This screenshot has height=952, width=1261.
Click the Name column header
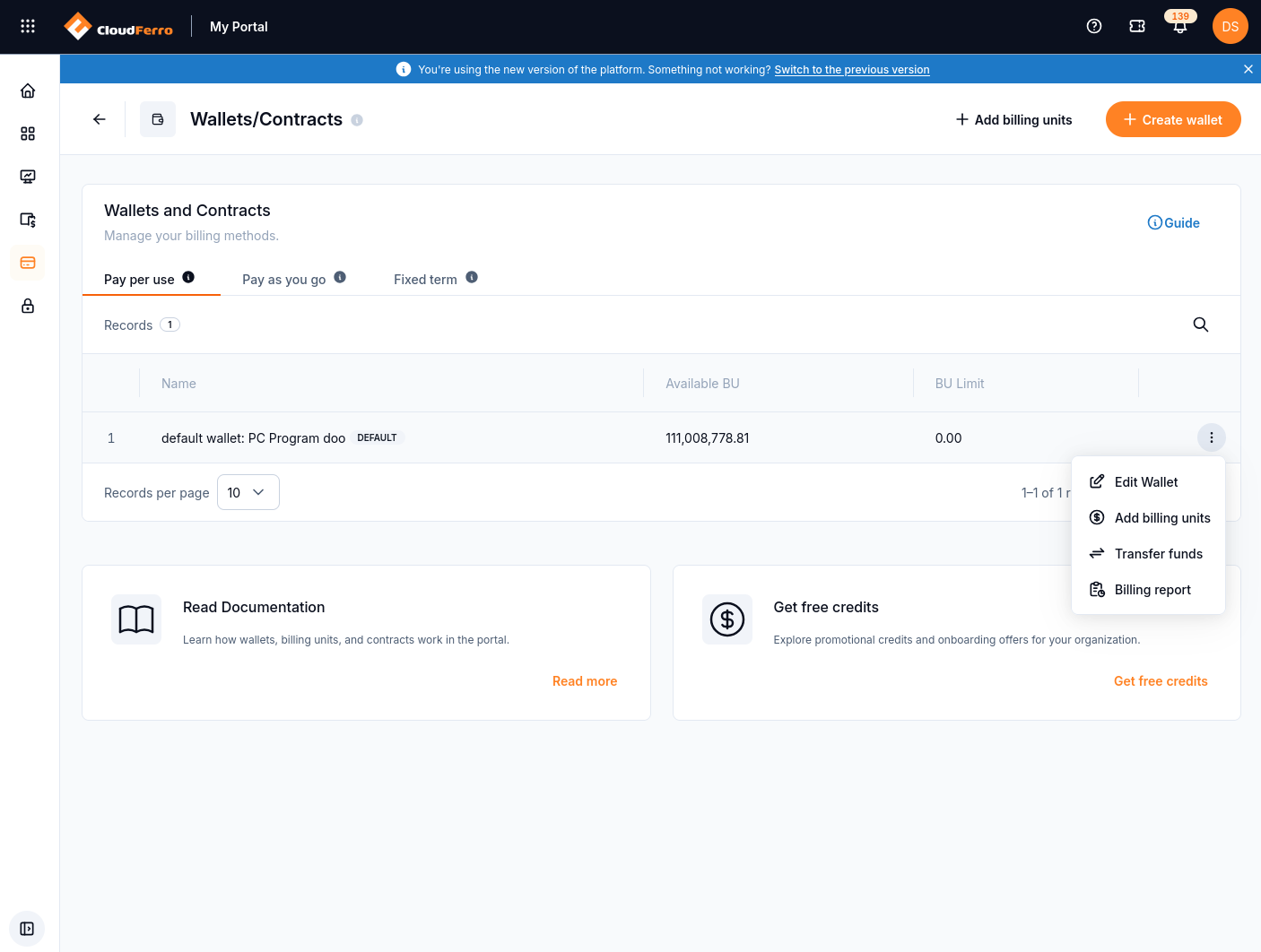pyautogui.click(x=178, y=384)
